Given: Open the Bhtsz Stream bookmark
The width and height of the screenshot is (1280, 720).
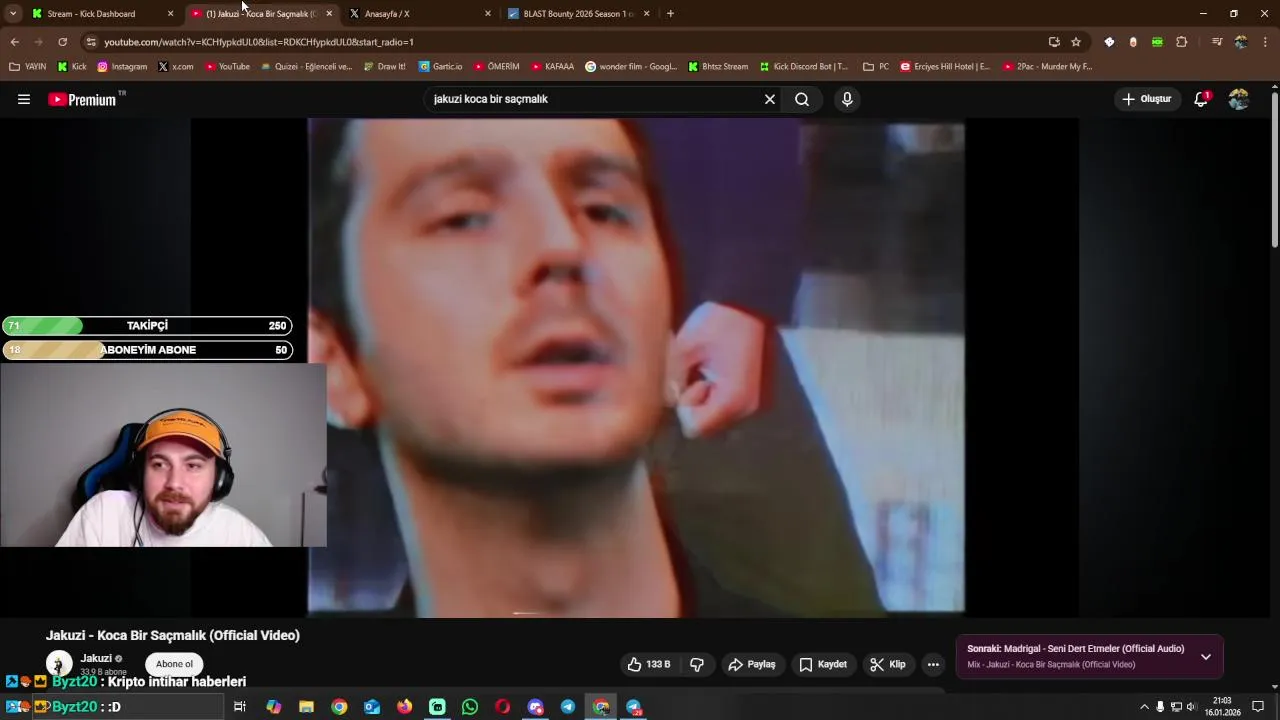Looking at the screenshot, I should tap(718, 67).
